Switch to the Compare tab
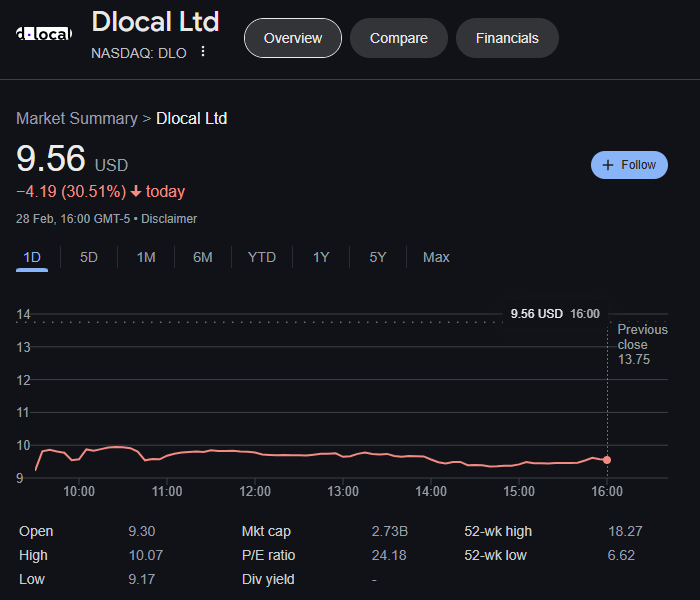This screenshot has width=700, height=600. pos(399,38)
